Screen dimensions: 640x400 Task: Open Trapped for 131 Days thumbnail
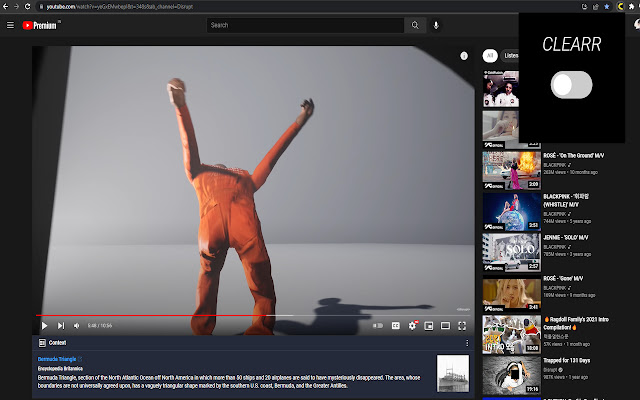(x=511, y=376)
